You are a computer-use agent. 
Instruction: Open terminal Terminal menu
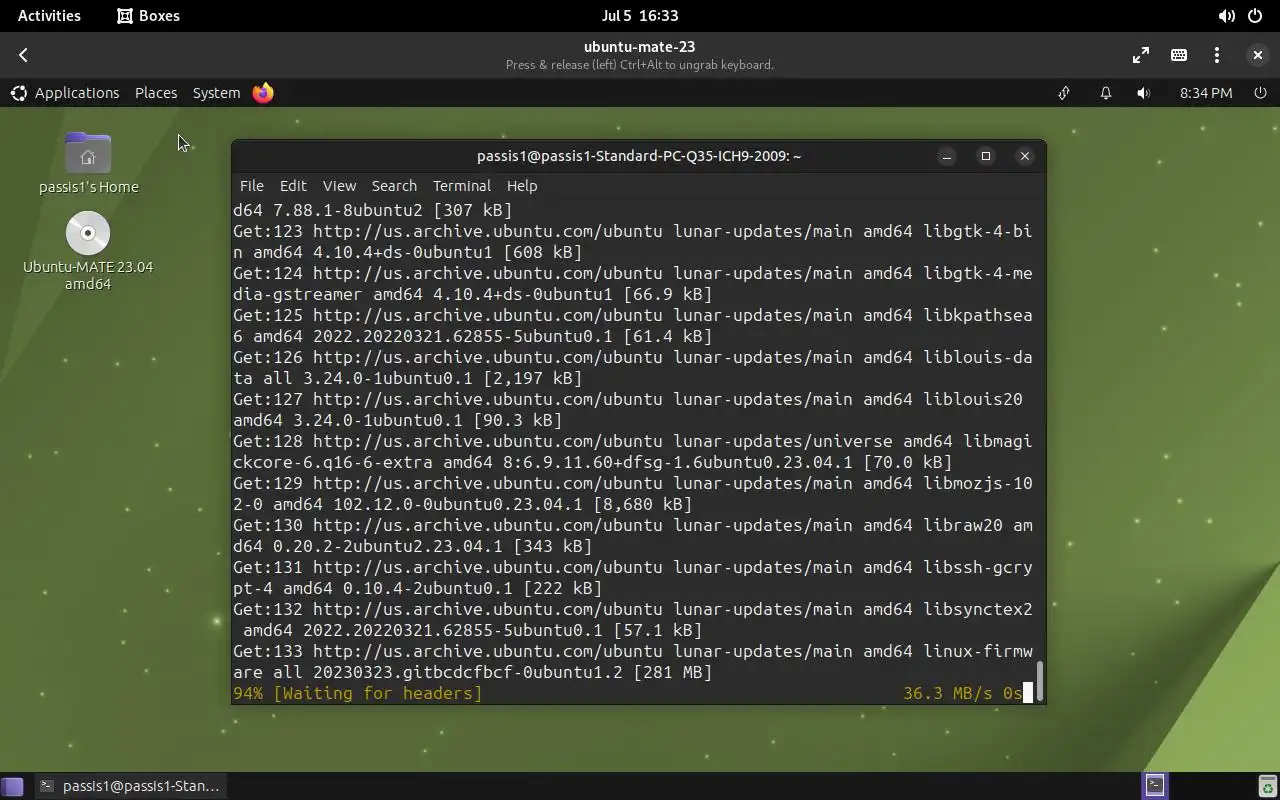(x=461, y=186)
